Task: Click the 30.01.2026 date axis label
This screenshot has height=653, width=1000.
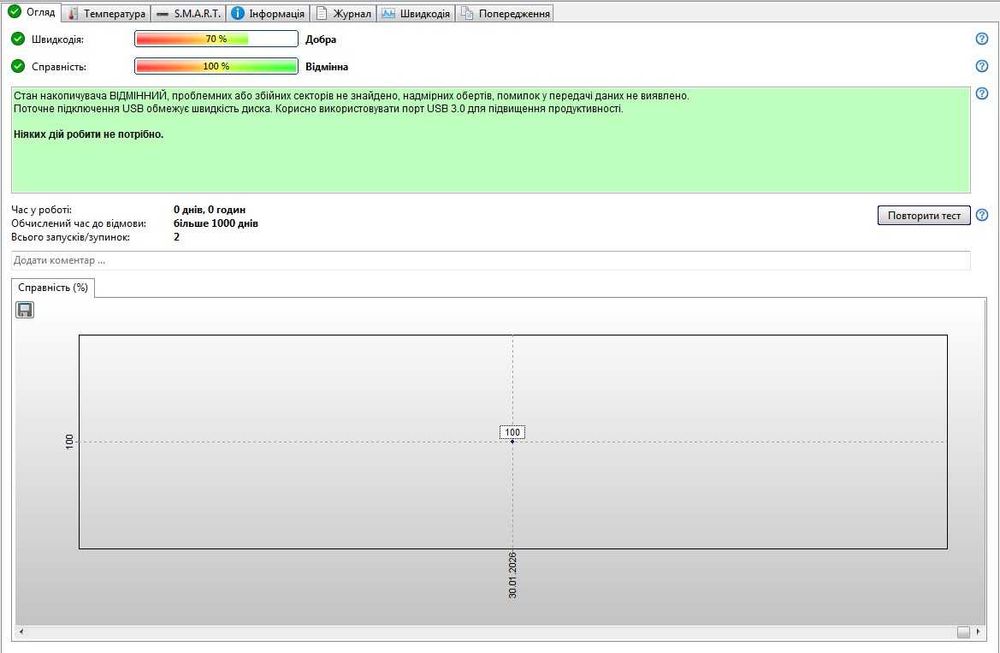Action: (x=513, y=575)
